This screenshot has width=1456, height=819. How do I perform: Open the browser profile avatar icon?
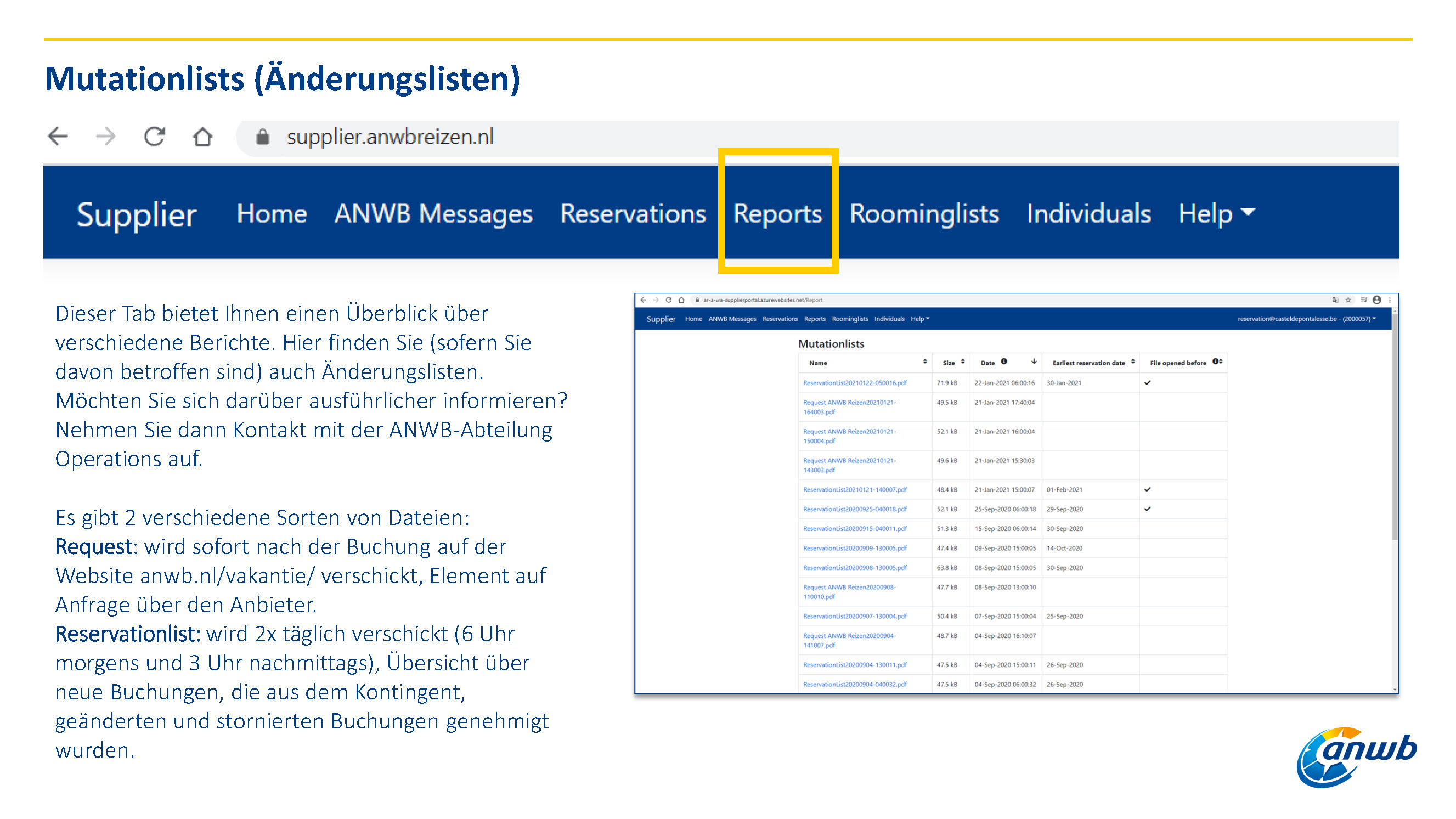pyautogui.click(x=1377, y=300)
